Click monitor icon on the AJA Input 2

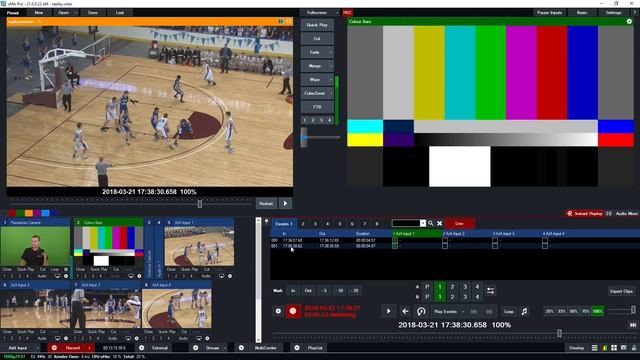tap(58, 338)
